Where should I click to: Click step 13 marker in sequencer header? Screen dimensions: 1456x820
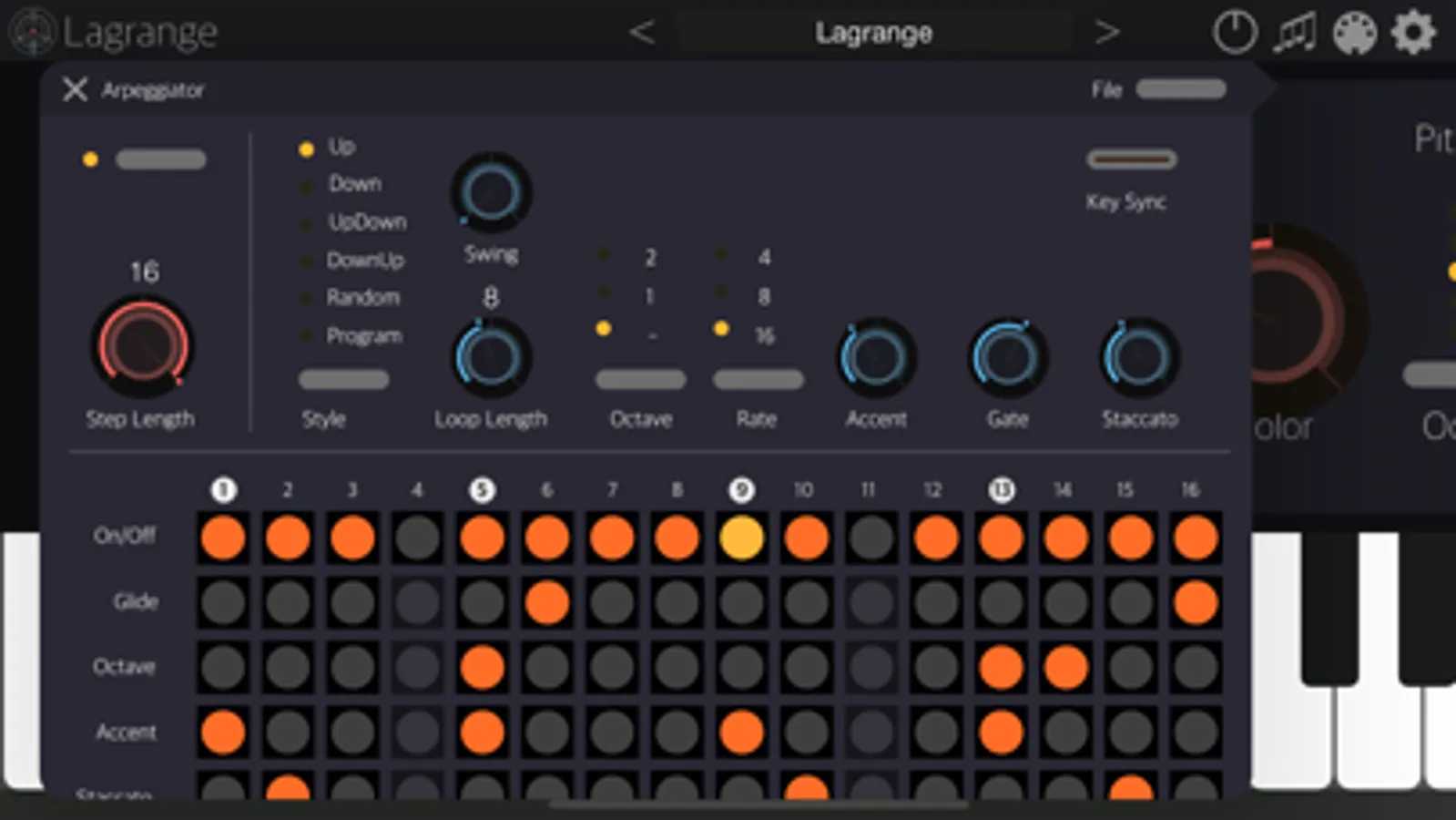(x=1001, y=489)
